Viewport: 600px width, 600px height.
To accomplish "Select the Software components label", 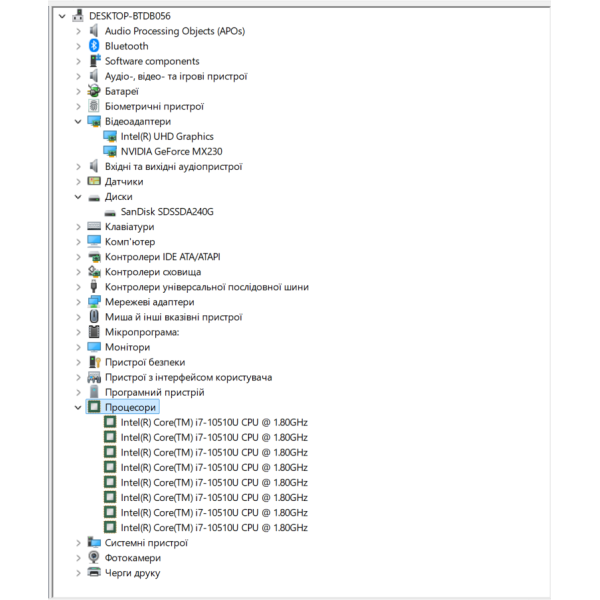I will (x=152, y=61).
